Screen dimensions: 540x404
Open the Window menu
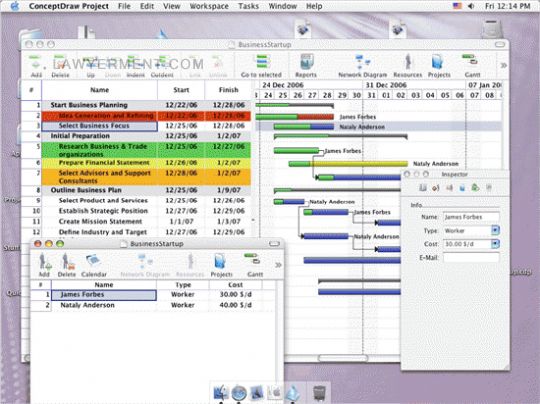point(283,6)
